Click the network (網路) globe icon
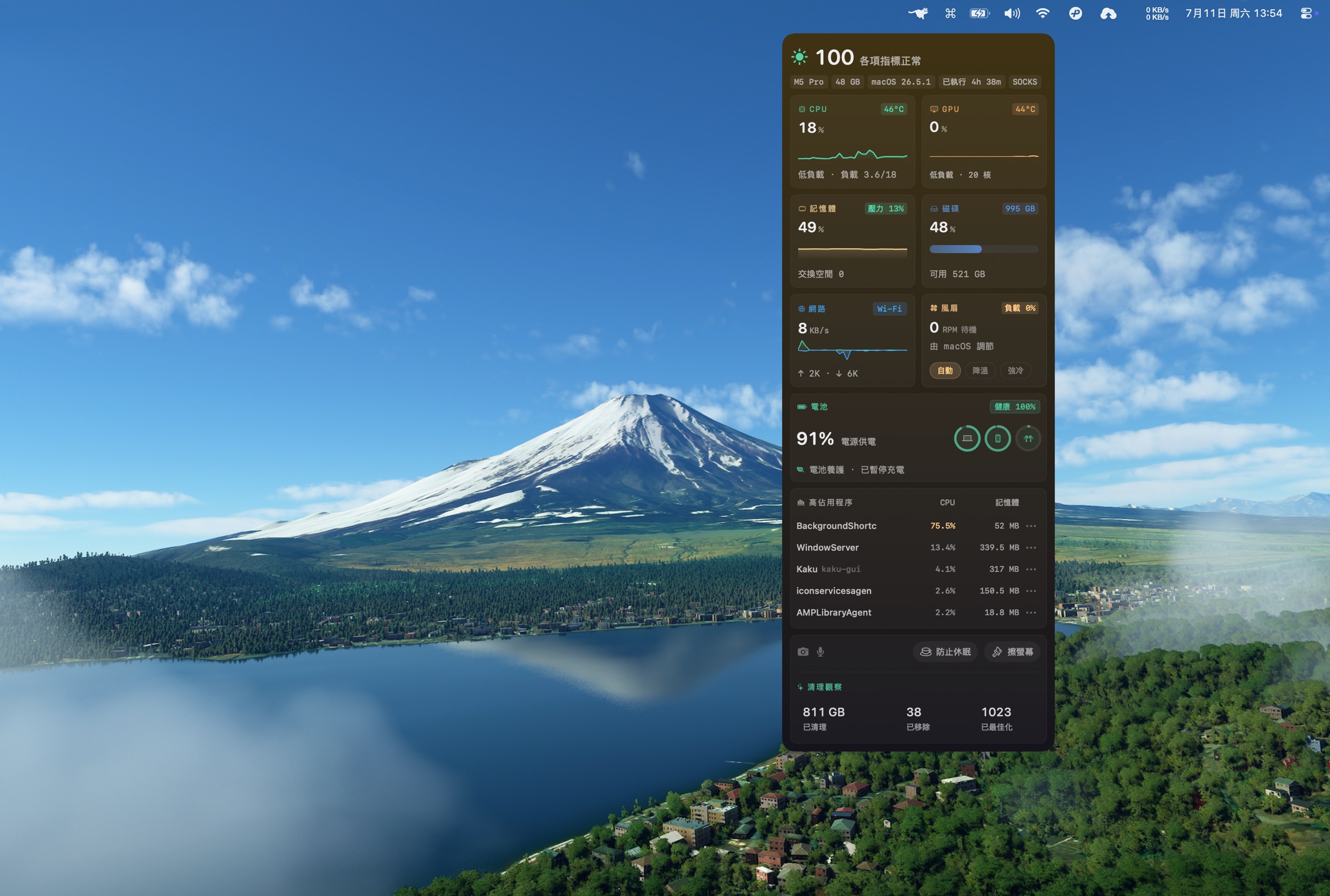 click(801, 309)
